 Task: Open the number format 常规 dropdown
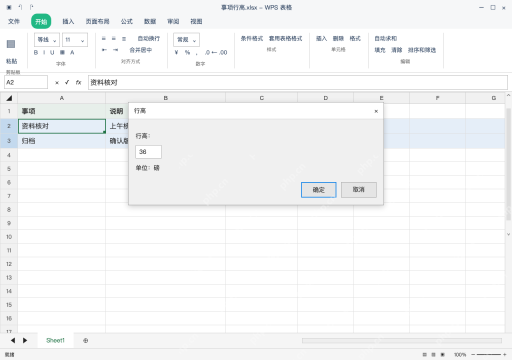coord(186,40)
